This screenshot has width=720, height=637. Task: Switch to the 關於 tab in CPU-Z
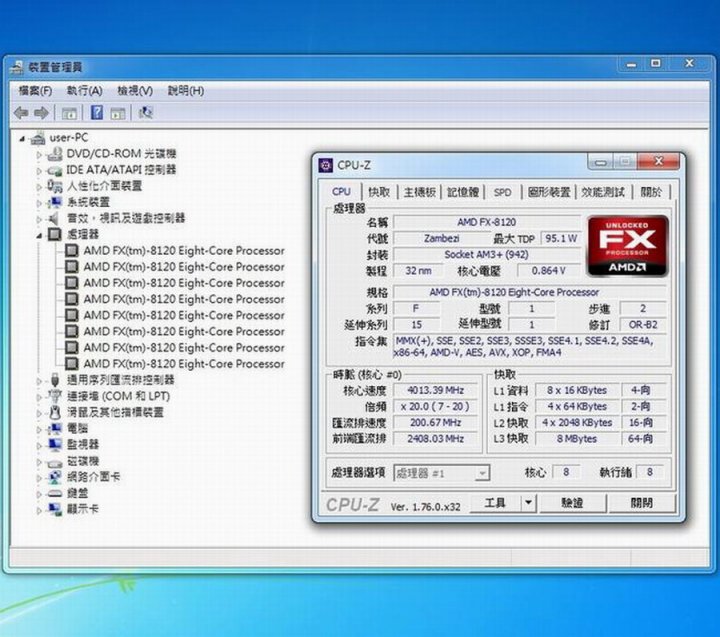point(651,192)
